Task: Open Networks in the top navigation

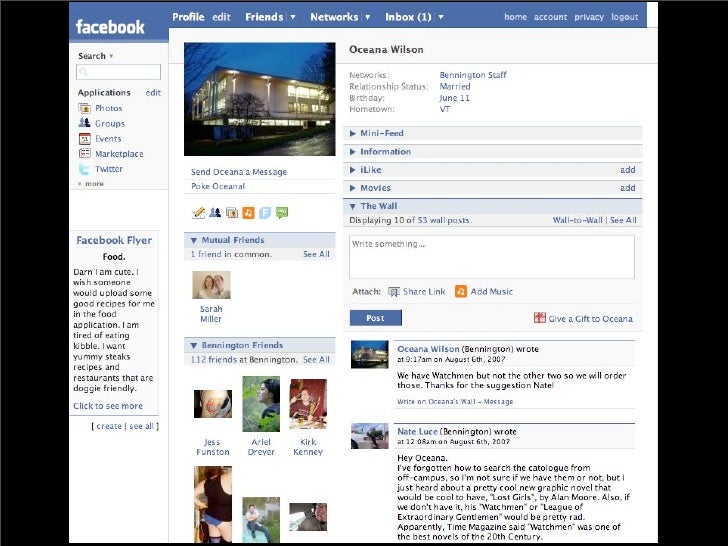Action: (334, 17)
